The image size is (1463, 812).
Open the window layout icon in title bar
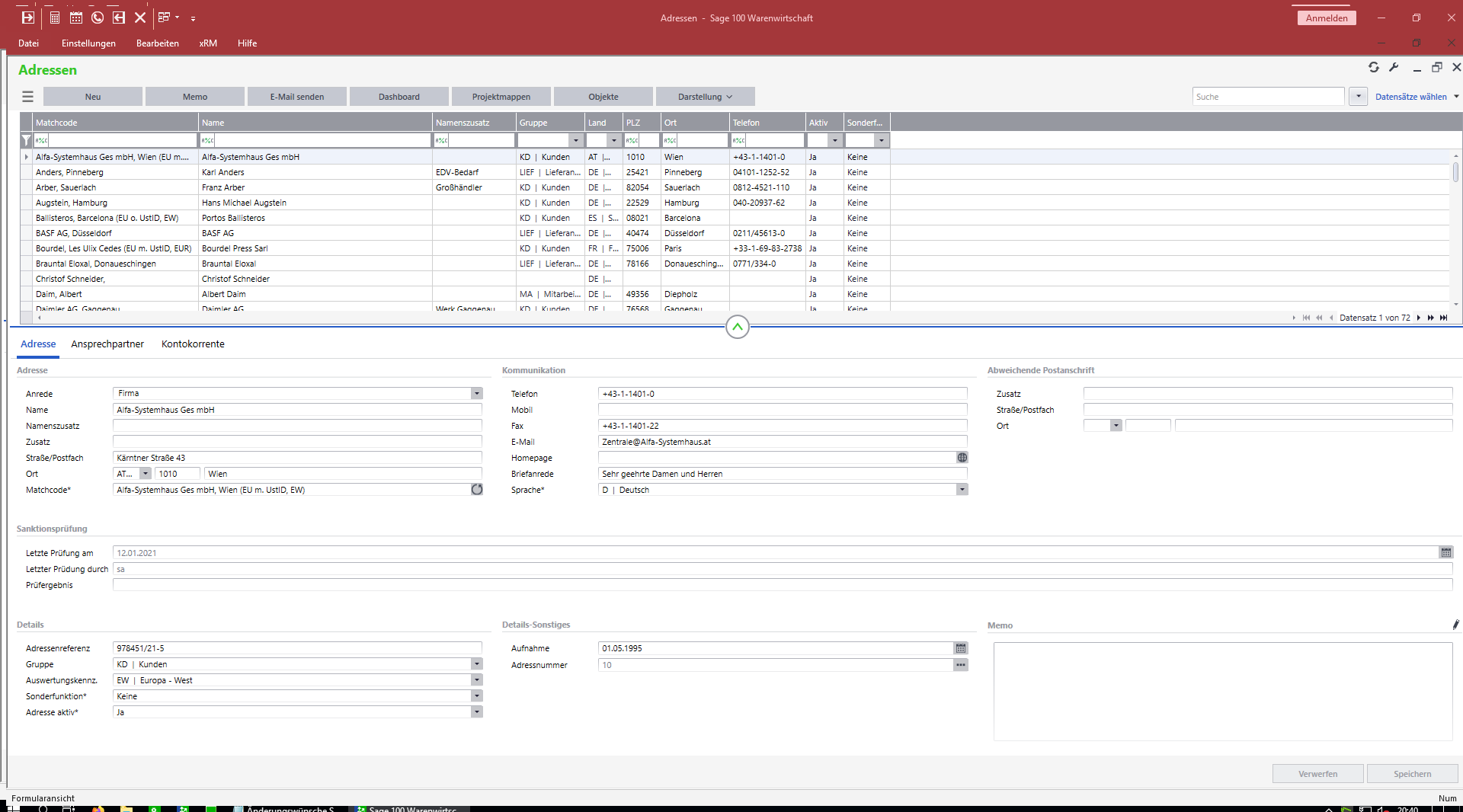(164, 17)
